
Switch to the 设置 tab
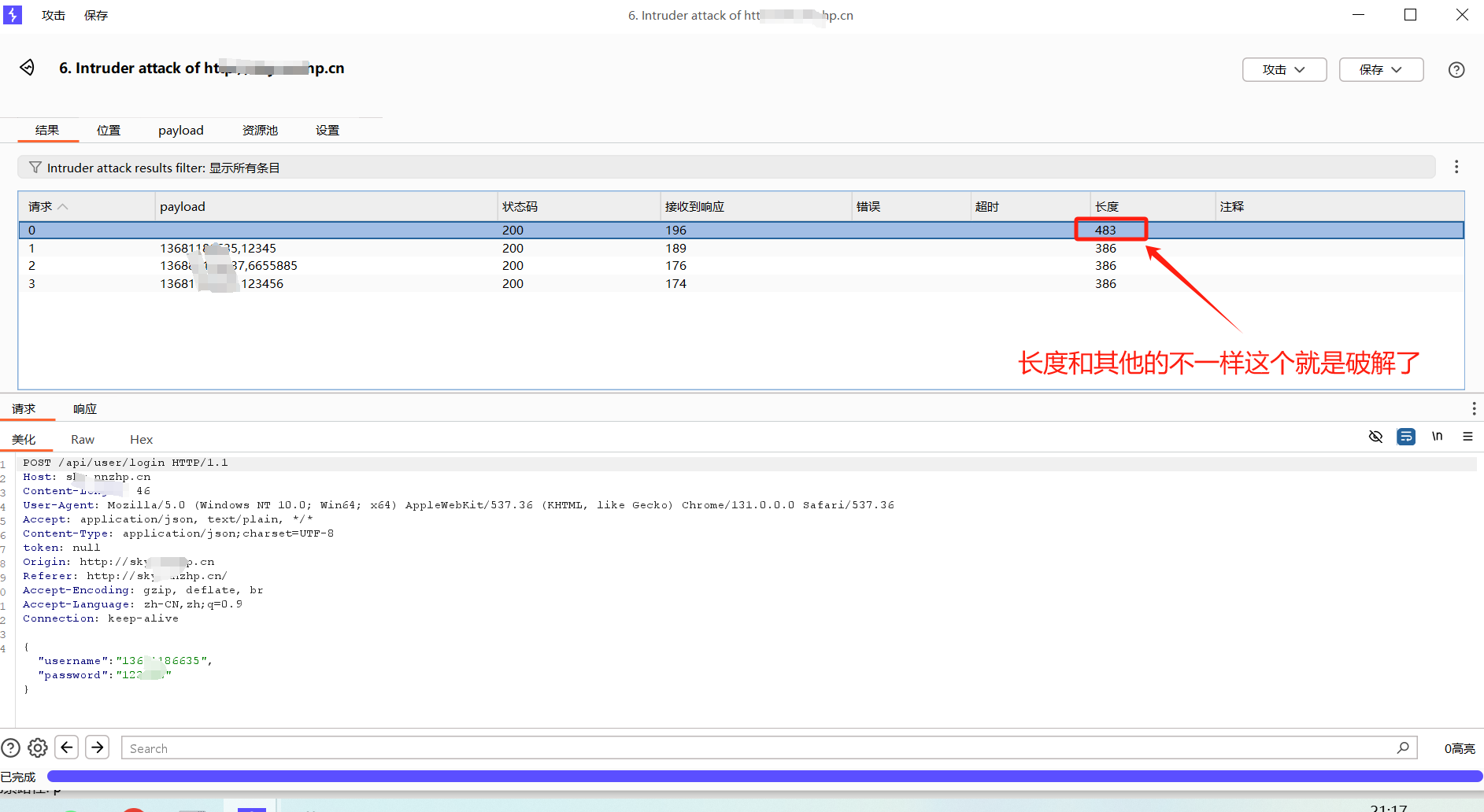(328, 130)
